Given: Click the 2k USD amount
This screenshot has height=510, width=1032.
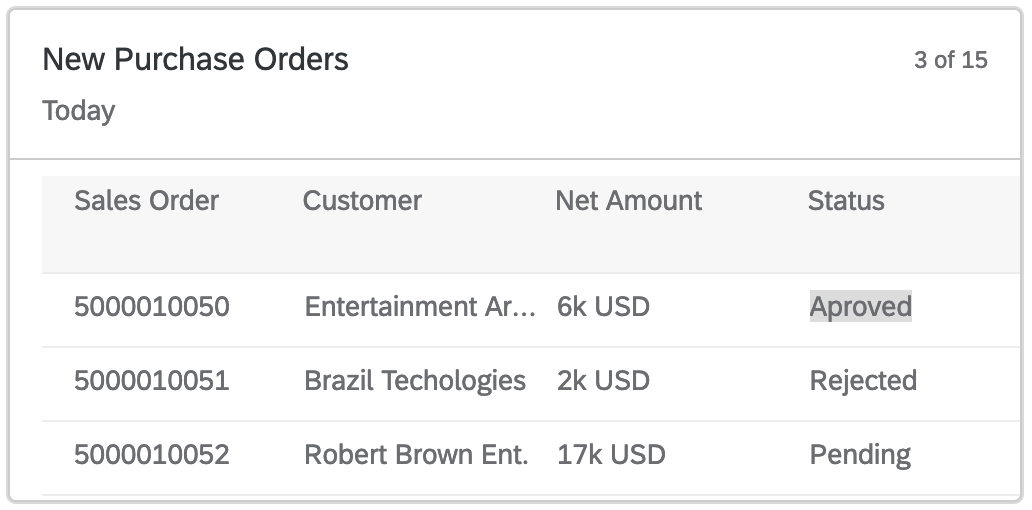Looking at the screenshot, I should pos(603,381).
